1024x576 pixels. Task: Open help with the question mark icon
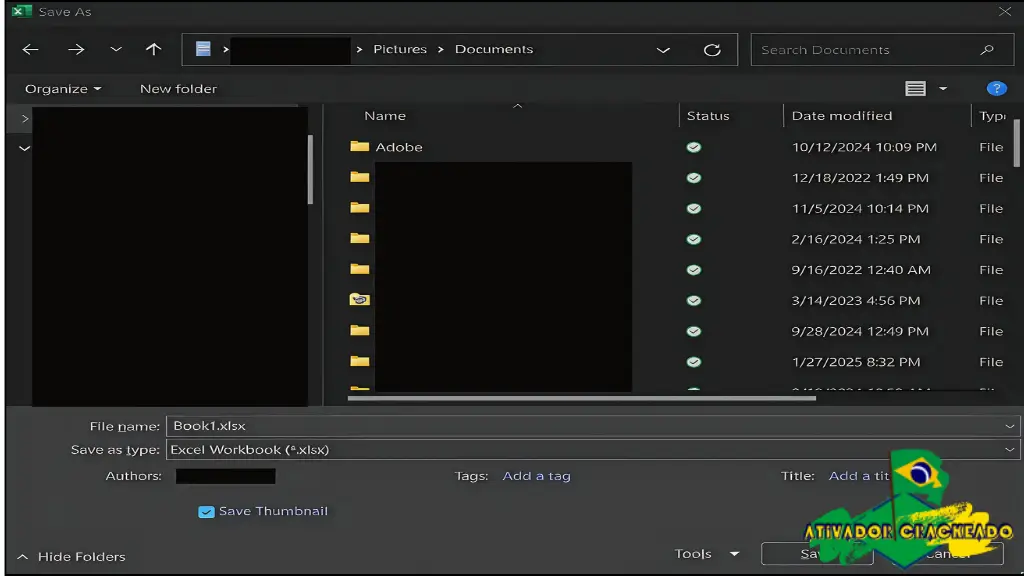point(996,89)
